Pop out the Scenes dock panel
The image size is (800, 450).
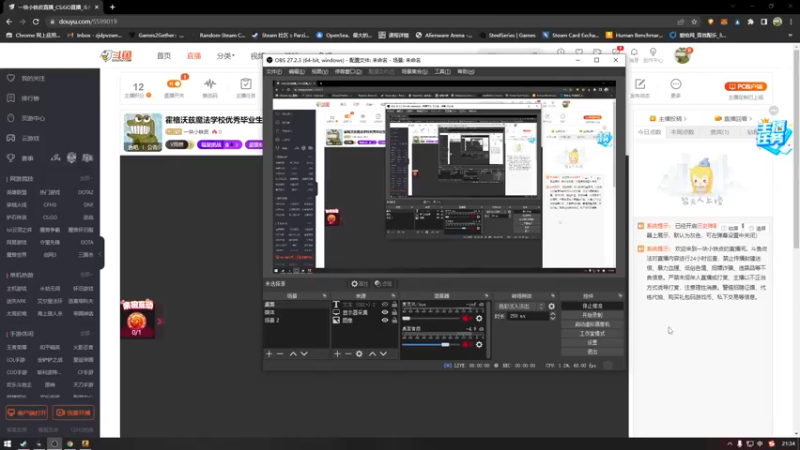click(324, 296)
